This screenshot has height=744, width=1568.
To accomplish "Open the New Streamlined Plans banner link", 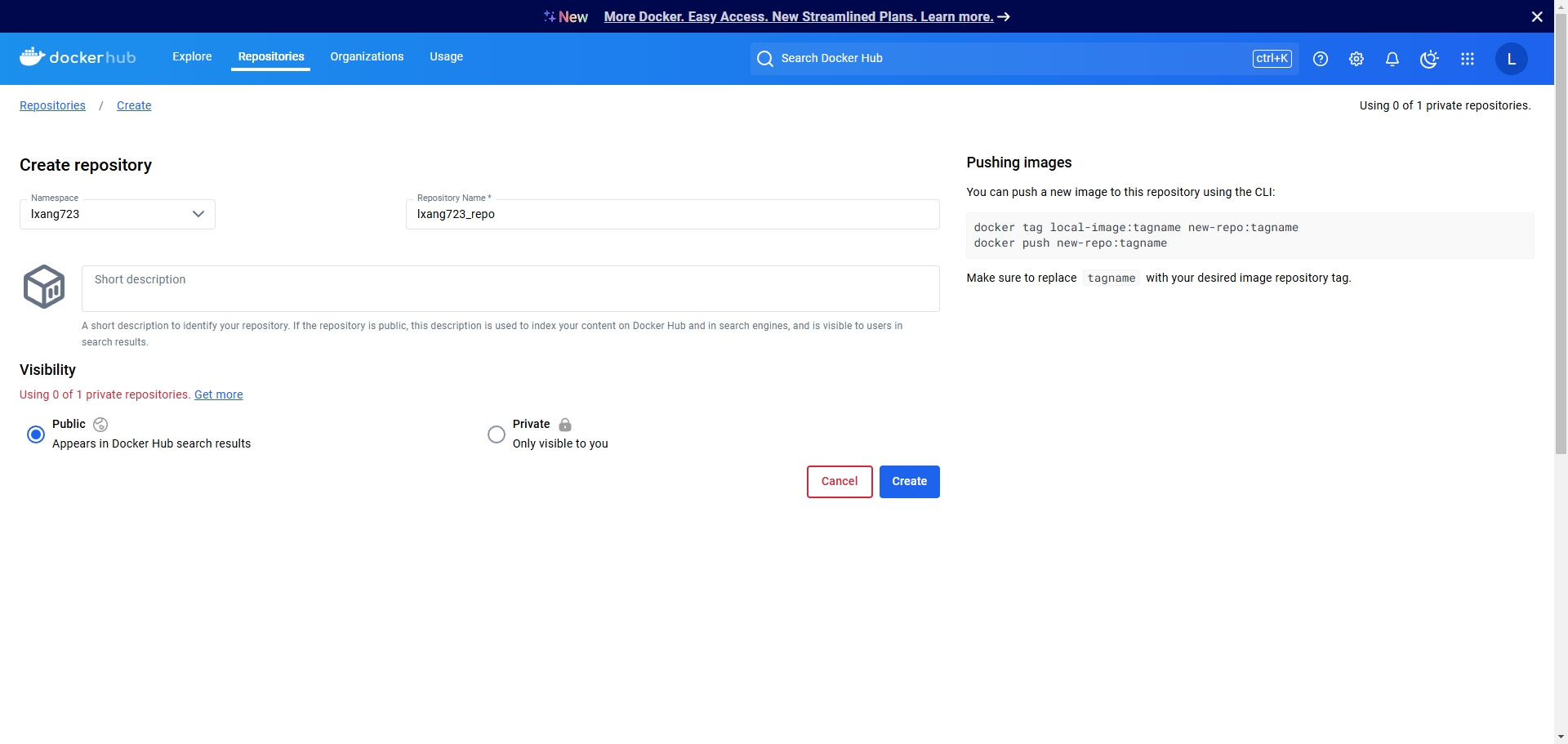I will pos(807,17).
